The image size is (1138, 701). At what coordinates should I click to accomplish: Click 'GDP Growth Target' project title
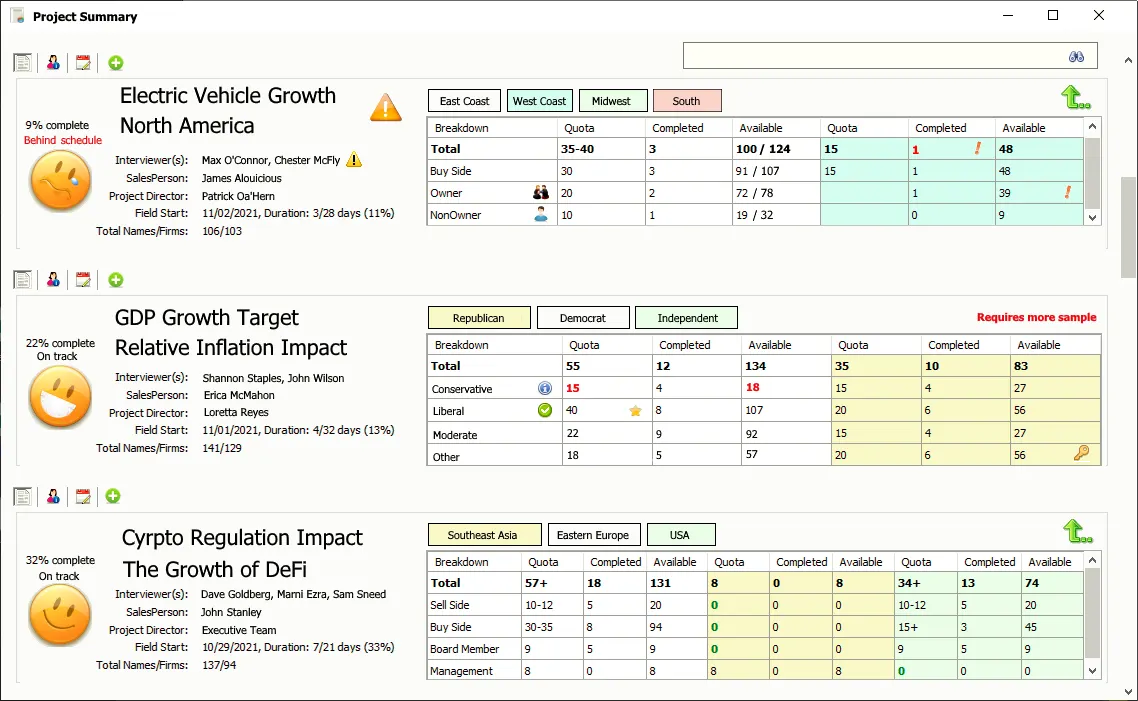[x=207, y=318]
